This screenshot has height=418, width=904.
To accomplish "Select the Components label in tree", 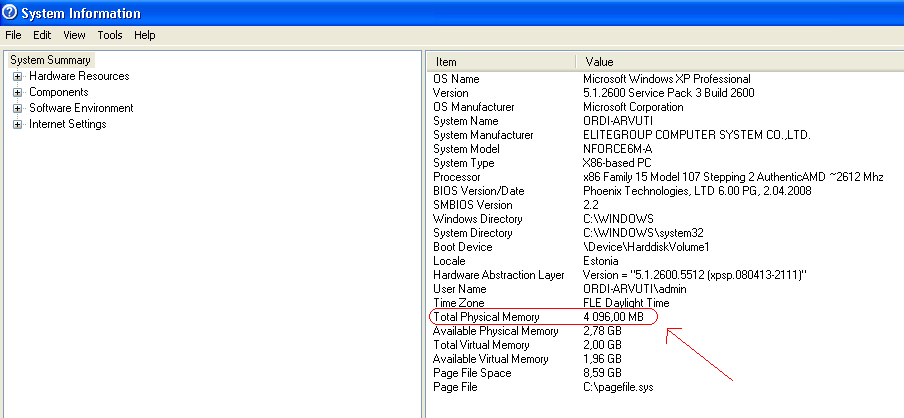I will 58,92.
